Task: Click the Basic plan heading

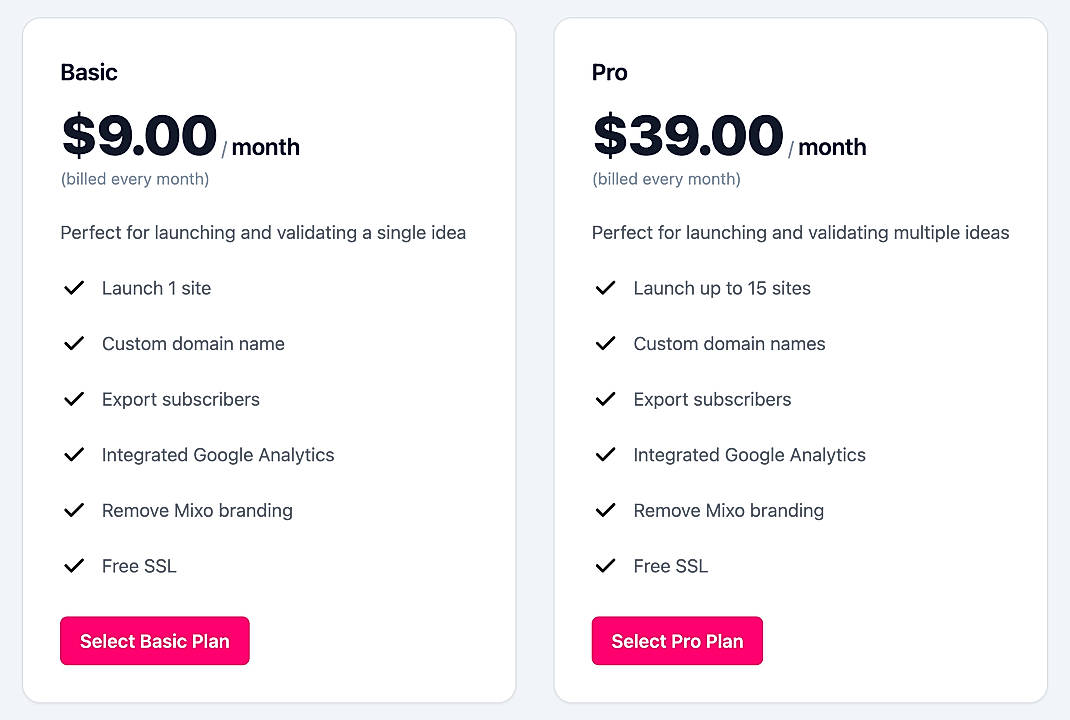Action: pyautogui.click(x=89, y=72)
